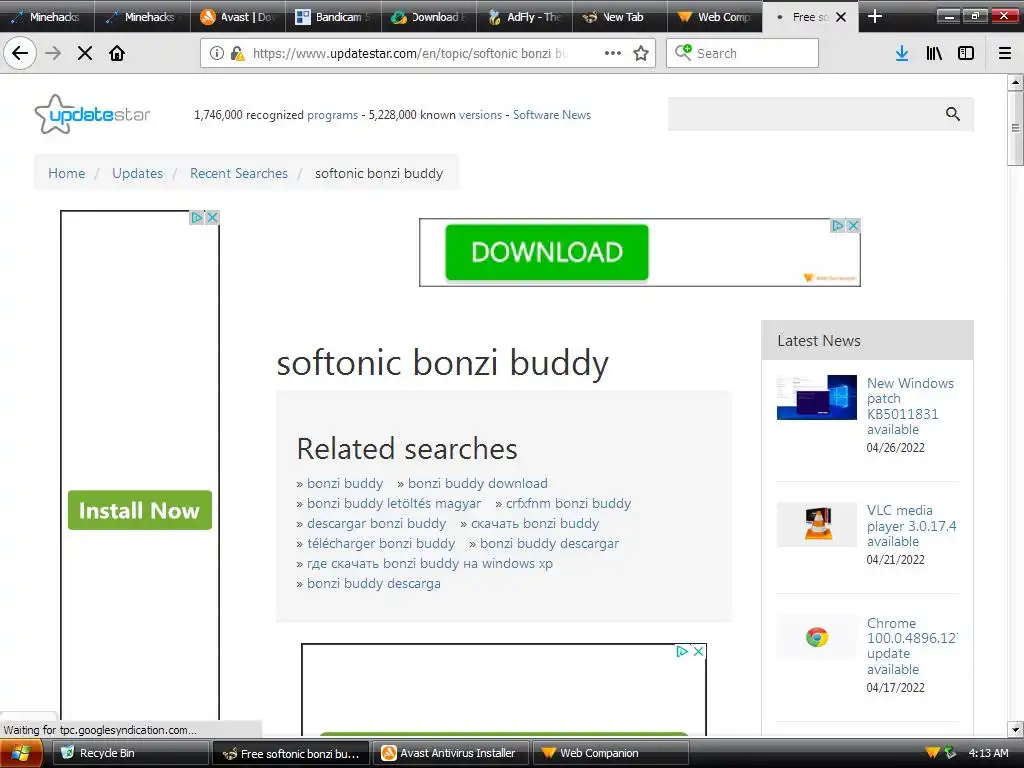Open related search bonzi buddy download
1024x768 pixels.
point(477,483)
